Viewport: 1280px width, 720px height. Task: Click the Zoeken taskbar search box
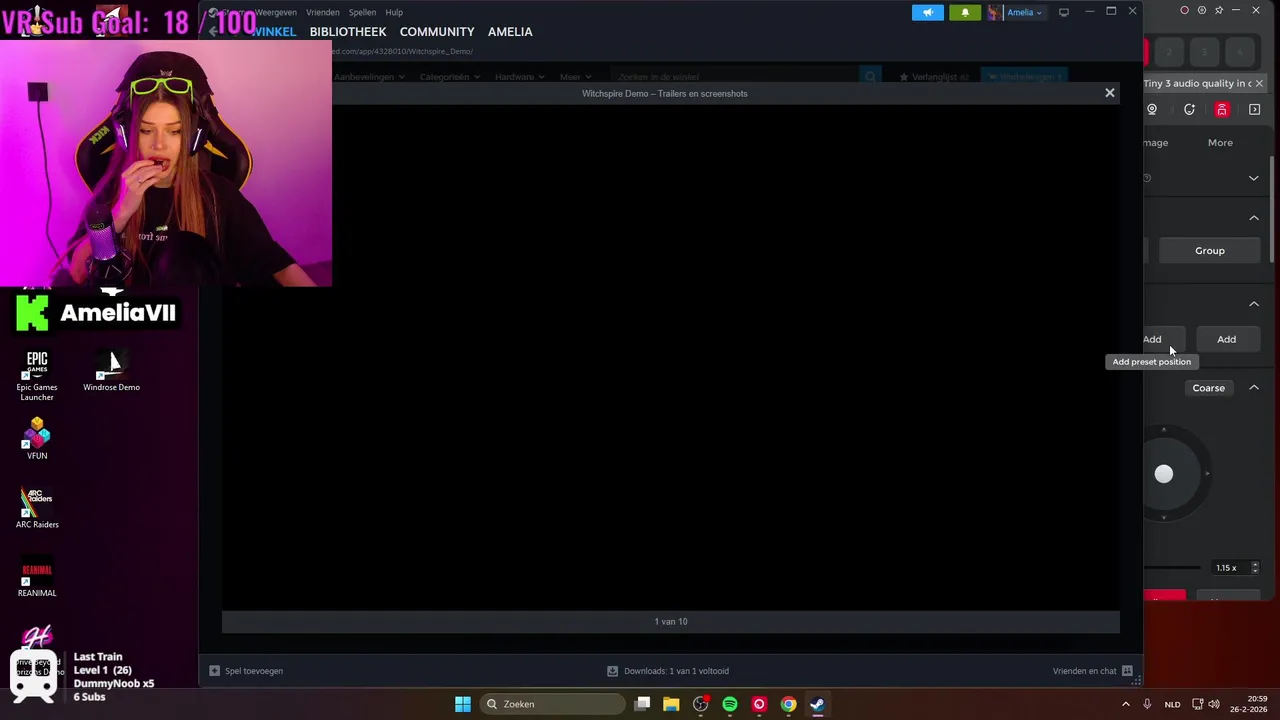(552, 704)
